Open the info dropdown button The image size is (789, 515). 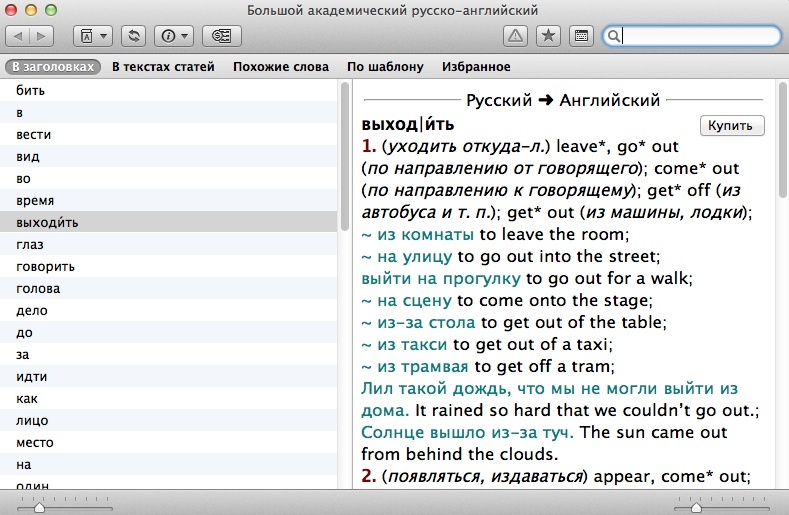pos(174,36)
